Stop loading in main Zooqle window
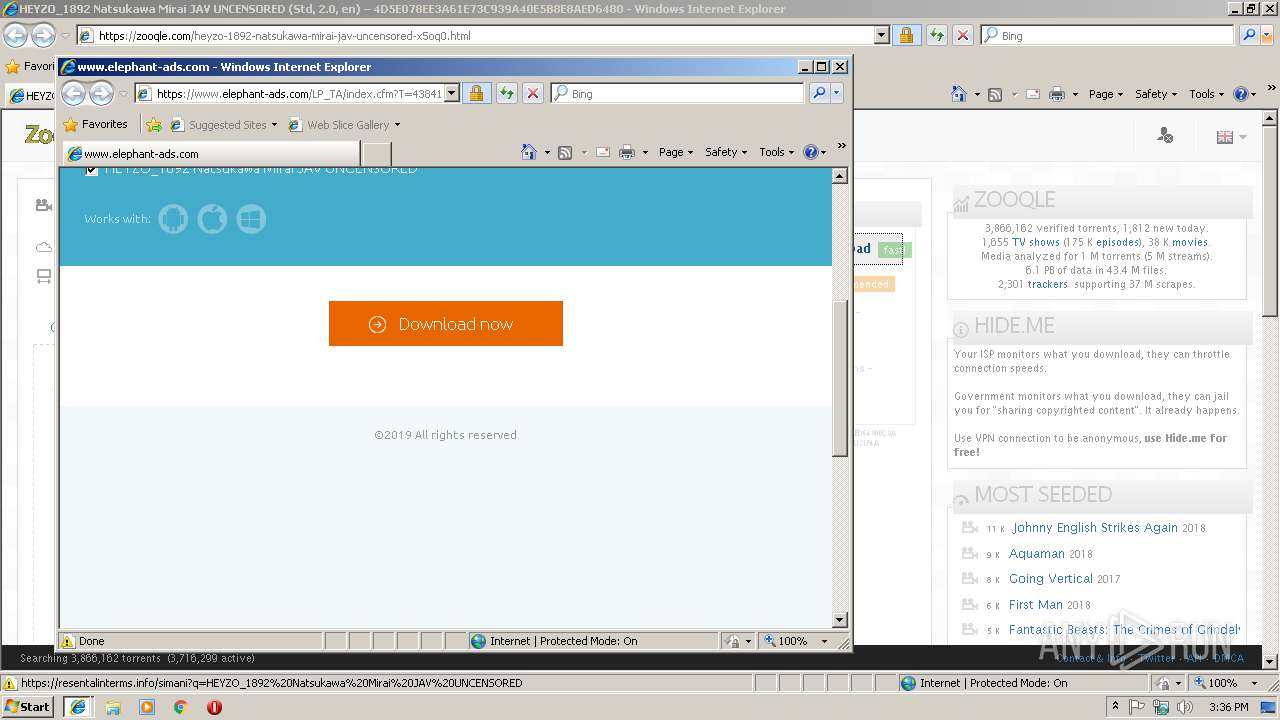This screenshot has height=720, width=1280. 963,35
